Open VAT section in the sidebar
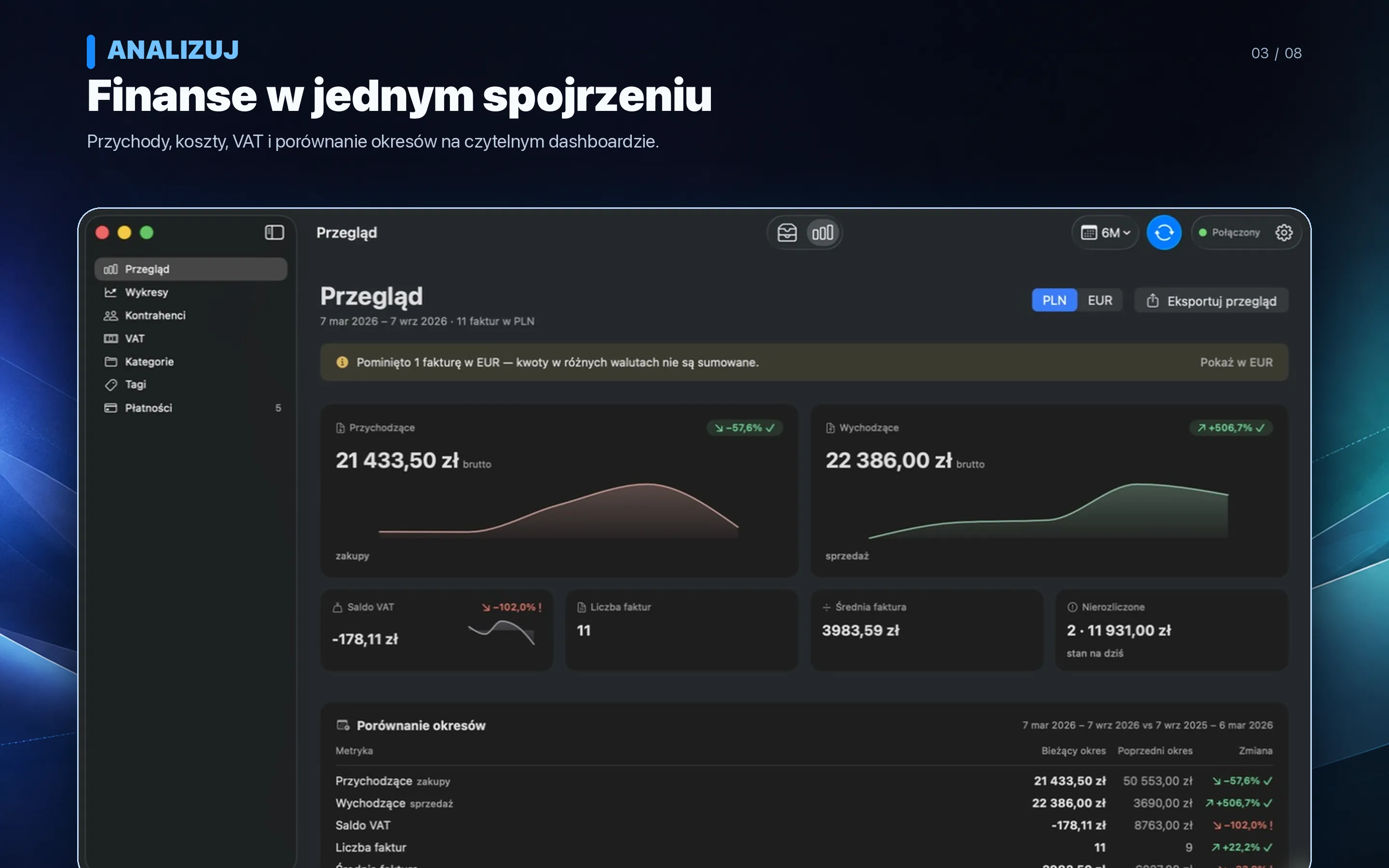This screenshot has height=868, width=1389. coord(191,339)
